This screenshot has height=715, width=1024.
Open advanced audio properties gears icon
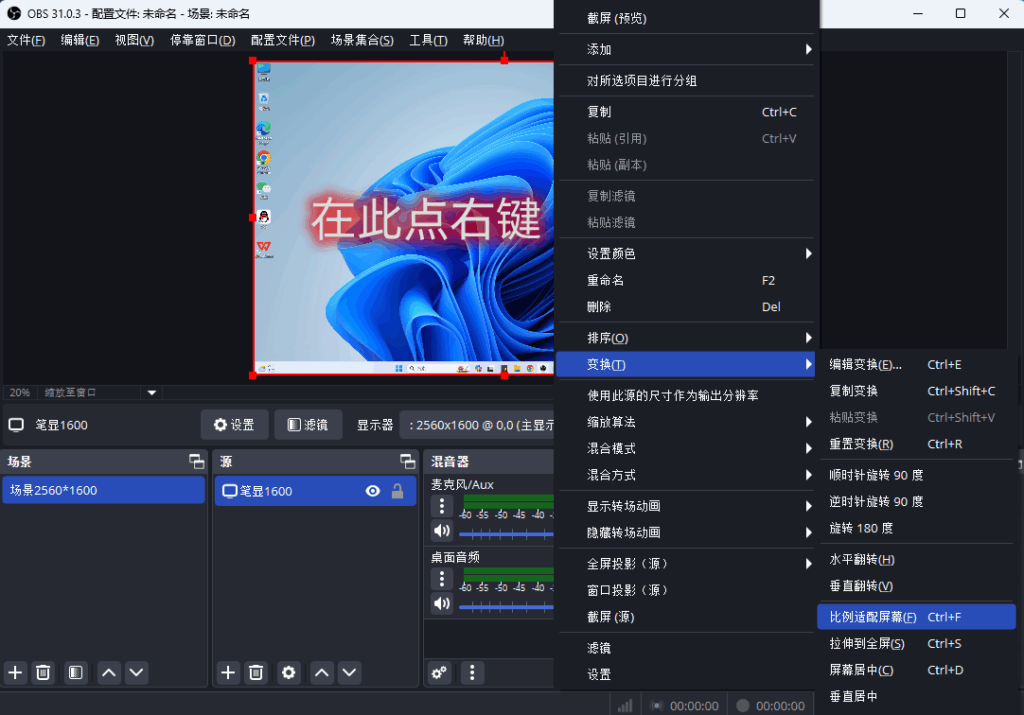tap(440, 673)
